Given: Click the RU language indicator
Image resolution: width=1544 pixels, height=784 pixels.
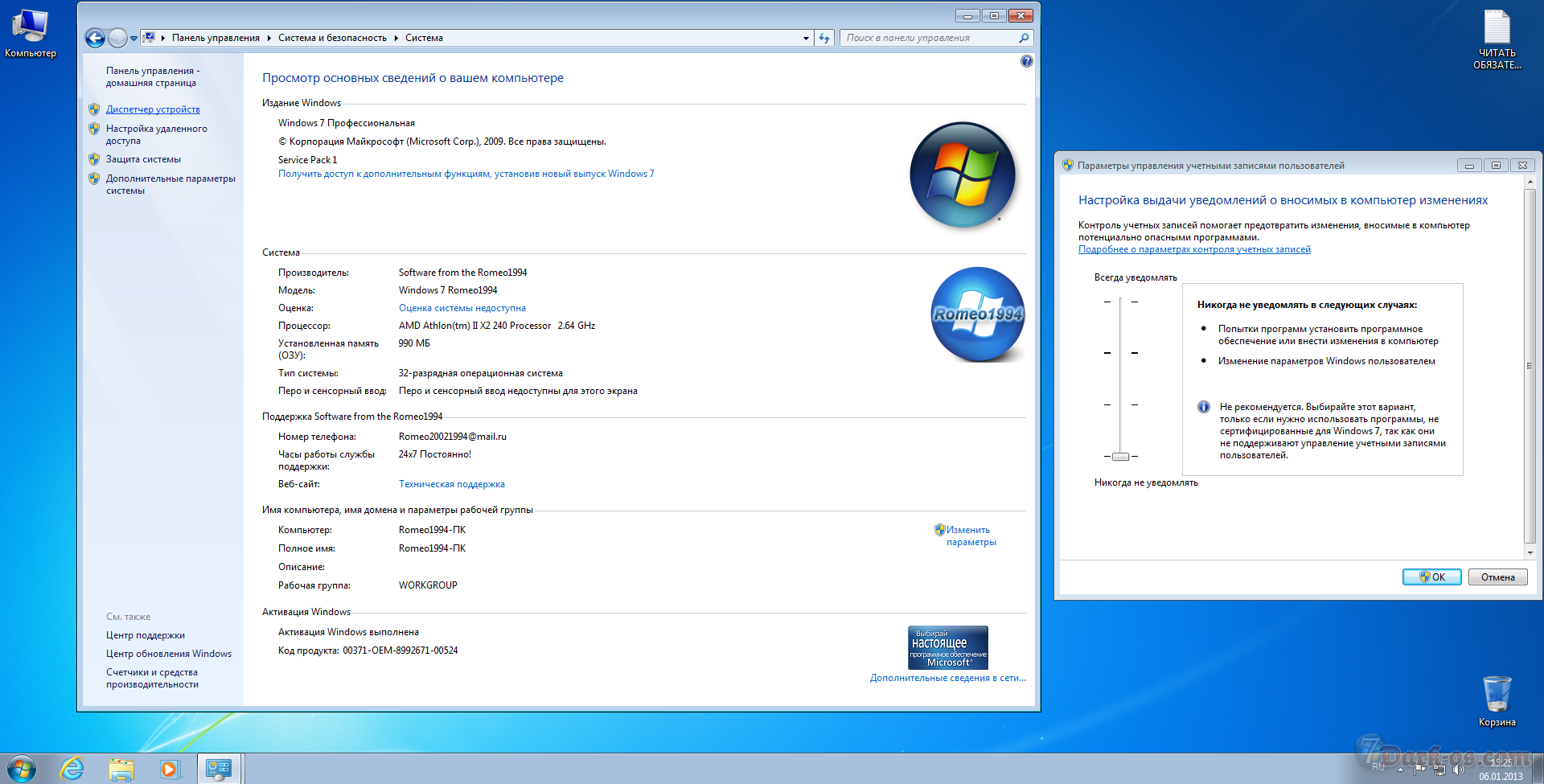Looking at the screenshot, I should tap(1378, 767).
